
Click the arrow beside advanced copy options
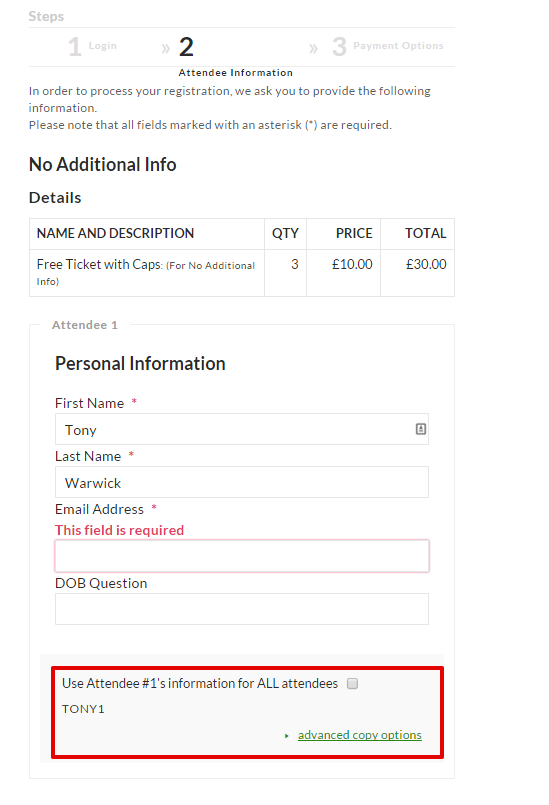(287, 736)
